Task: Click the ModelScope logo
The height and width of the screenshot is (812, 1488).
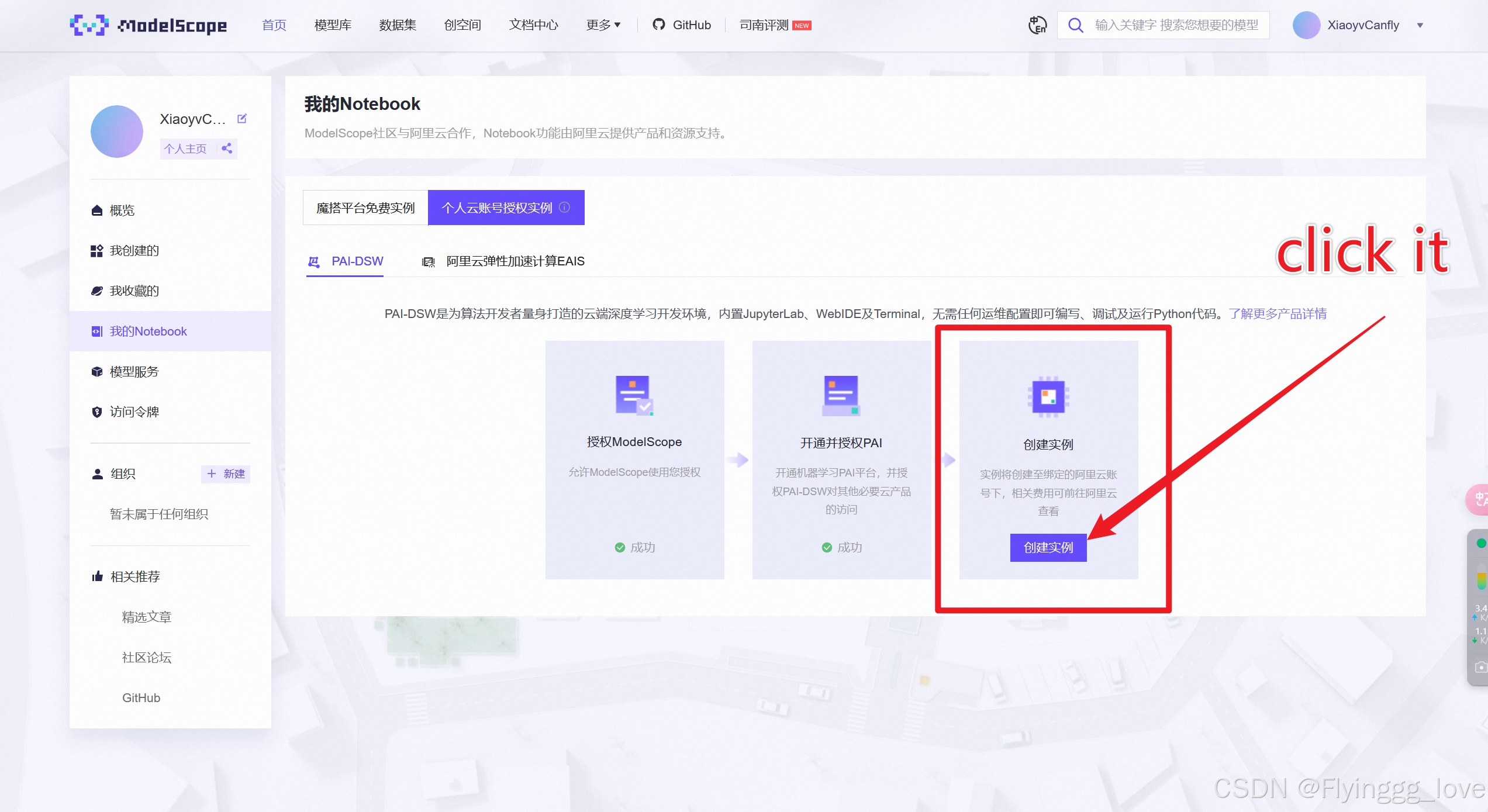Action: pyautogui.click(x=148, y=25)
